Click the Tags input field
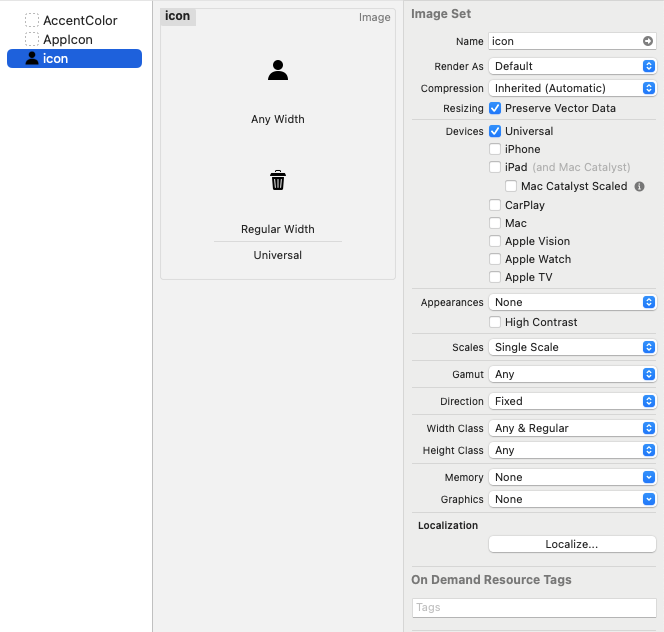The width and height of the screenshot is (664, 632). pyautogui.click(x=534, y=608)
